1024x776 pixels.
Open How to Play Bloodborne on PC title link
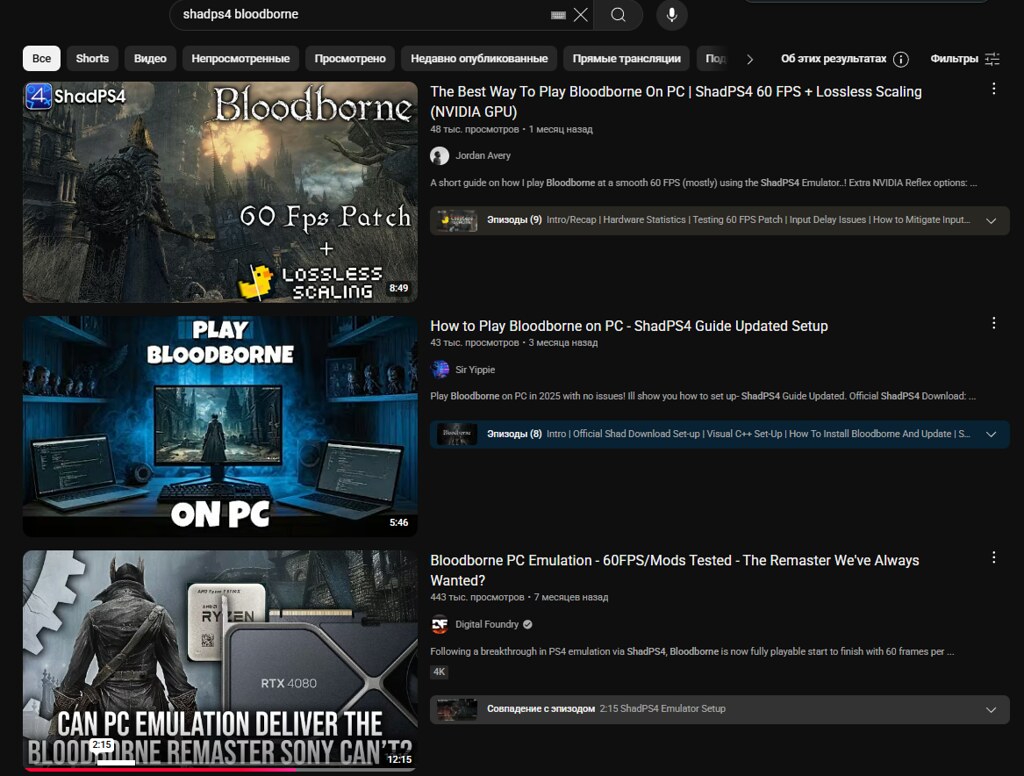click(x=629, y=326)
